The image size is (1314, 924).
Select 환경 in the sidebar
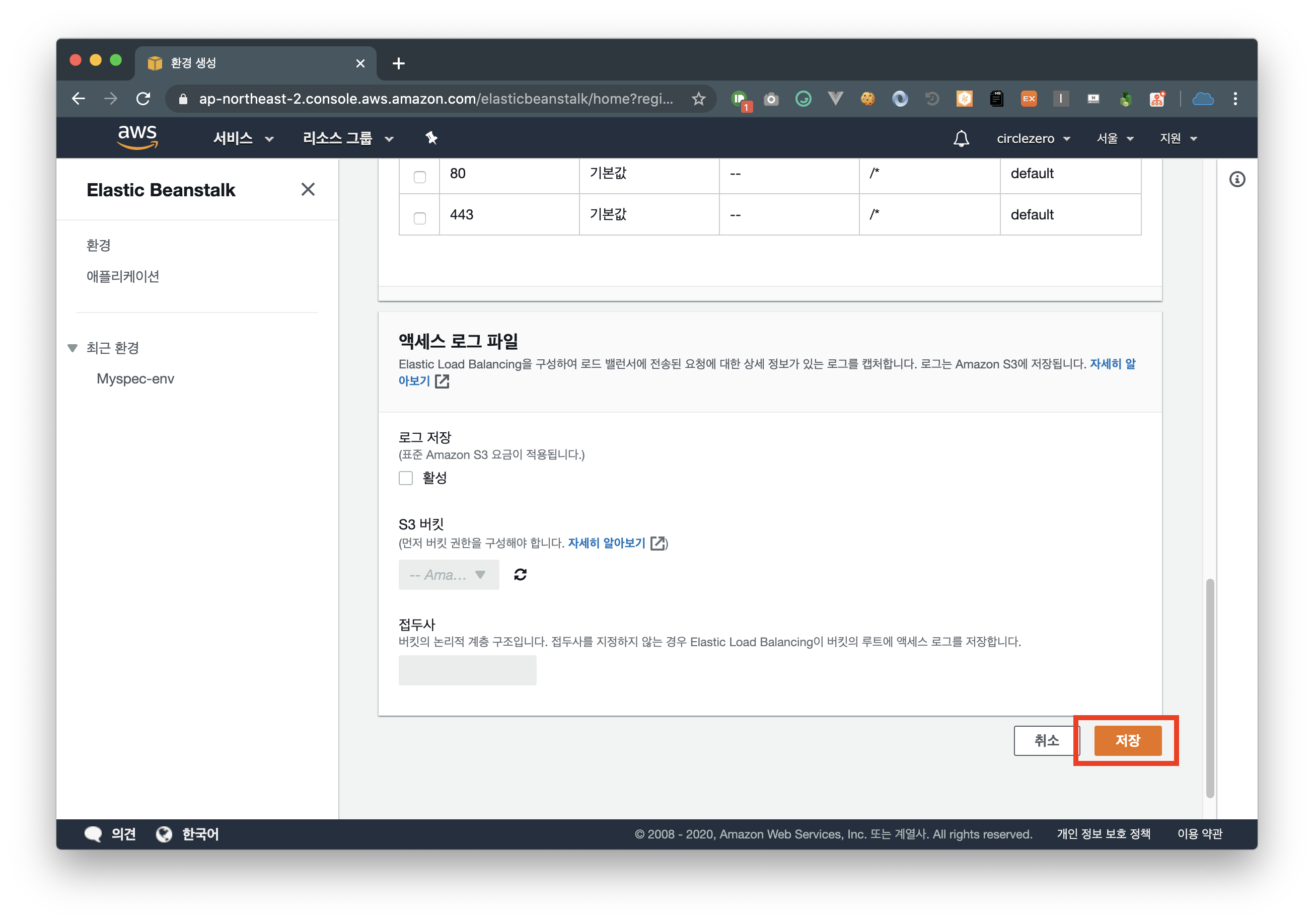(x=99, y=246)
